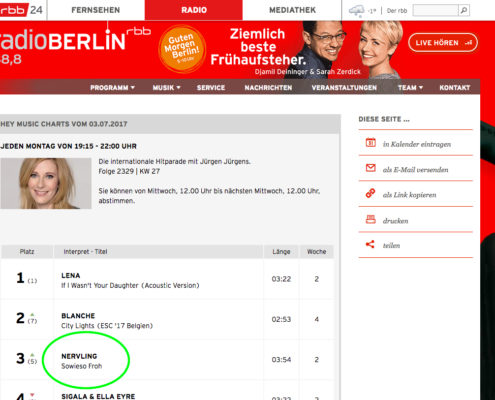495x400 pixels.
Task: Click the LIVE HÖREN button
Action: coord(443,43)
